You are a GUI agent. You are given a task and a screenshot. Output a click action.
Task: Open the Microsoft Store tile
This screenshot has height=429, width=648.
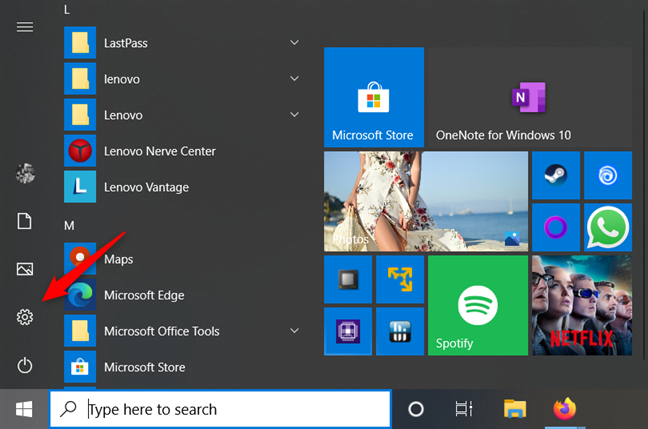click(x=374, y=97)
